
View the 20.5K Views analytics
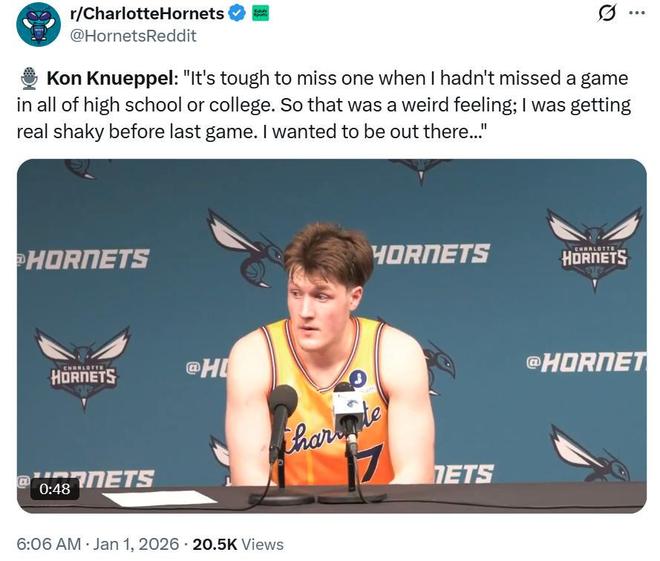coord(237,544)
